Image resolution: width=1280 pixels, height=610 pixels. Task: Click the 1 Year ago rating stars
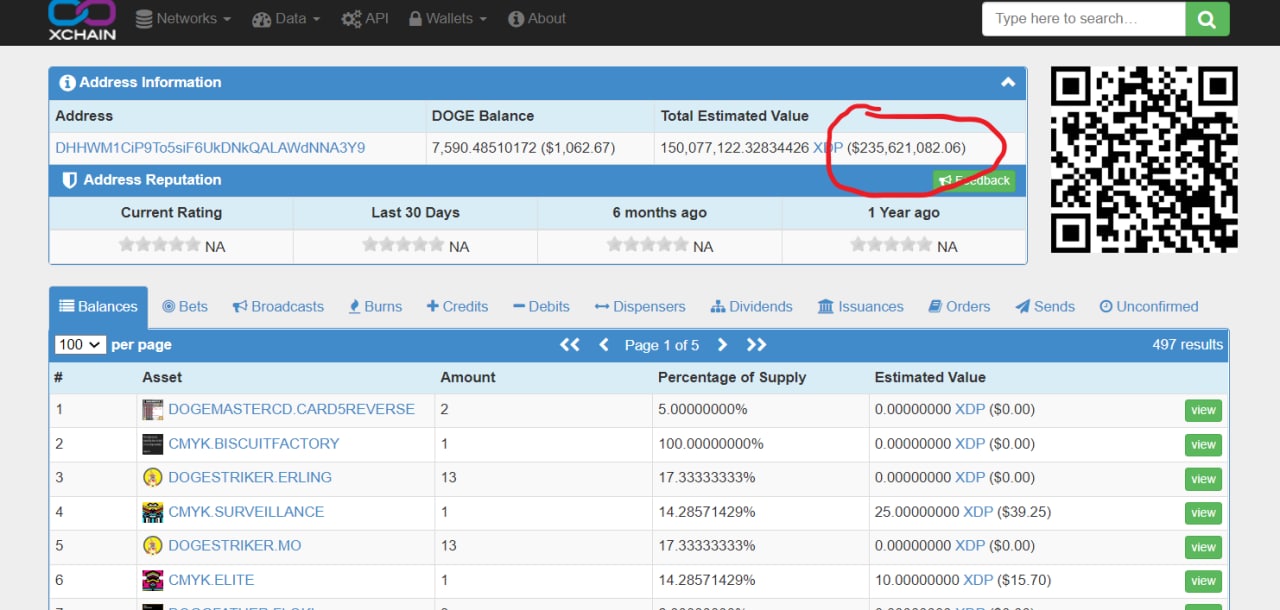click(891, 244)
